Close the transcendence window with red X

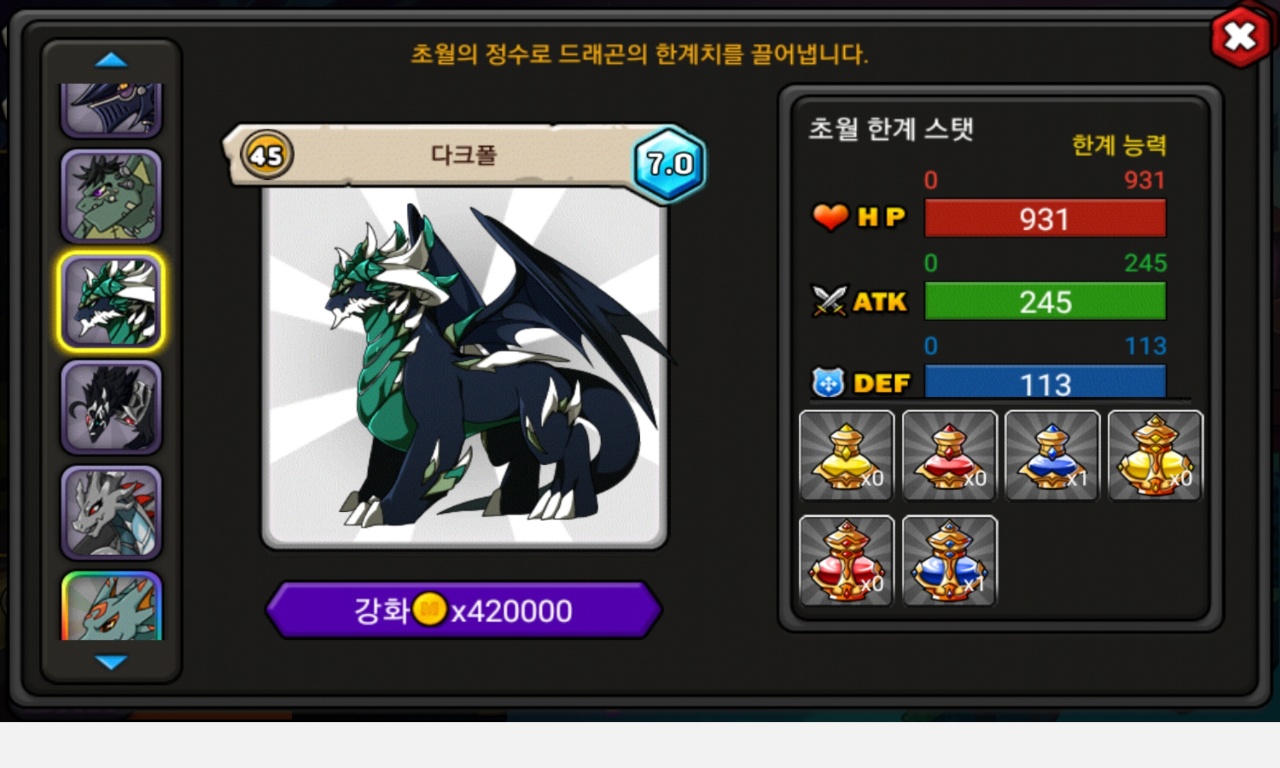tap(1240, 37)
